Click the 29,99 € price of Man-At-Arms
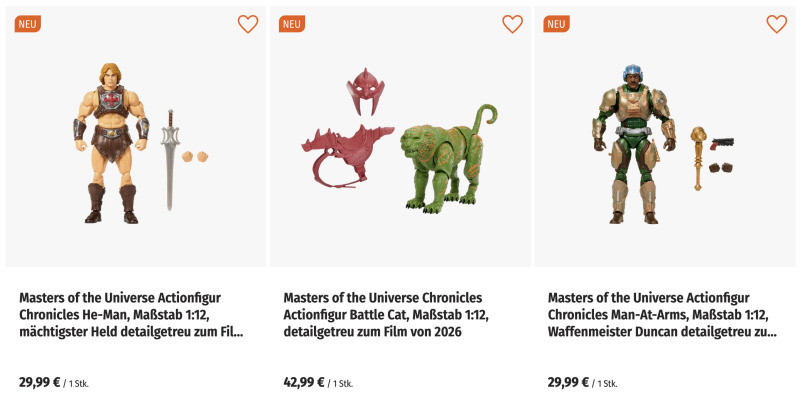Screen dimensions: 800x411 (x=569, y=382)
